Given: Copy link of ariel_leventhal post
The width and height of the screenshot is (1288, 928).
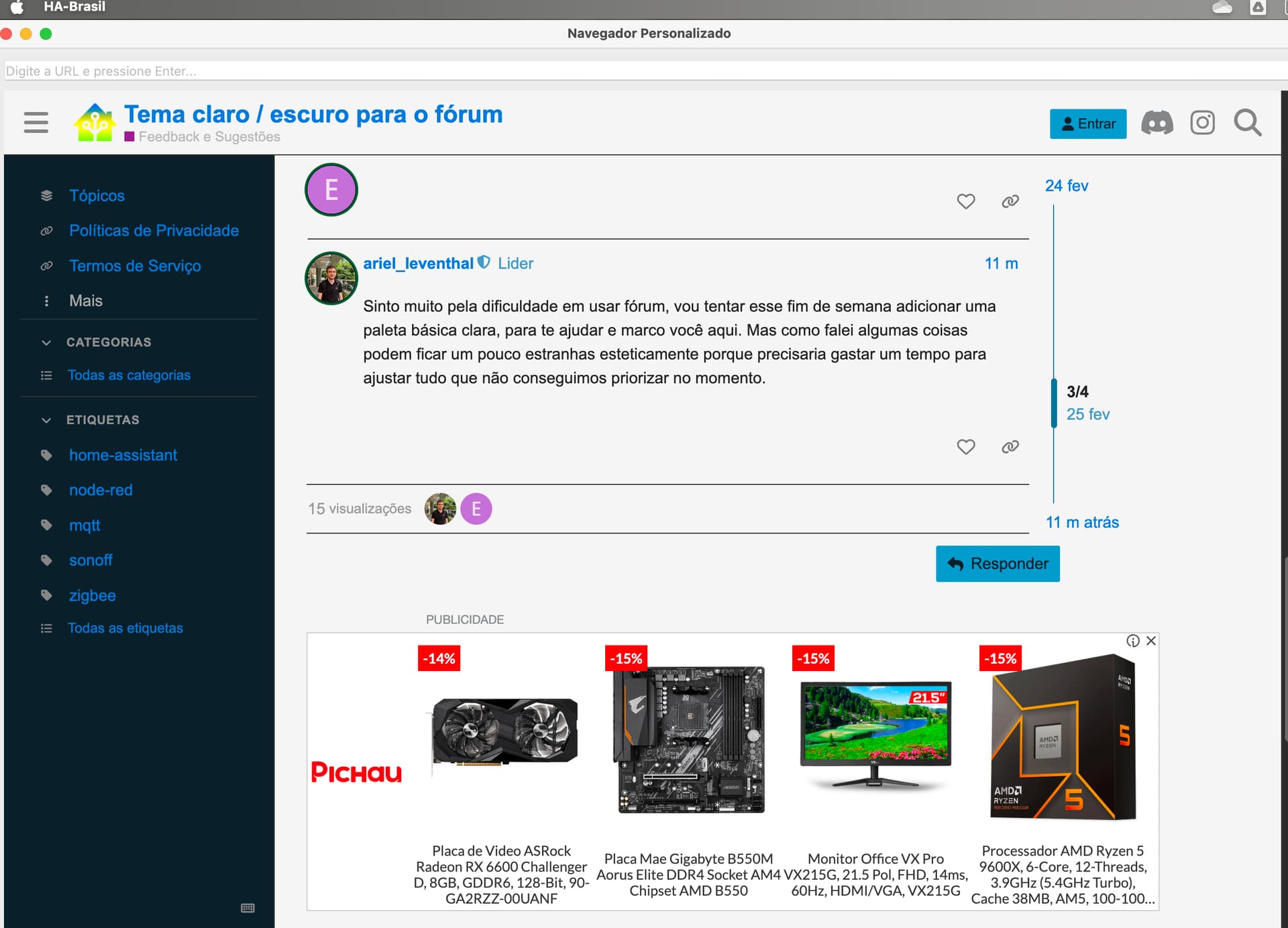Looking at the screenshot, I should (x=1010, y=447).
